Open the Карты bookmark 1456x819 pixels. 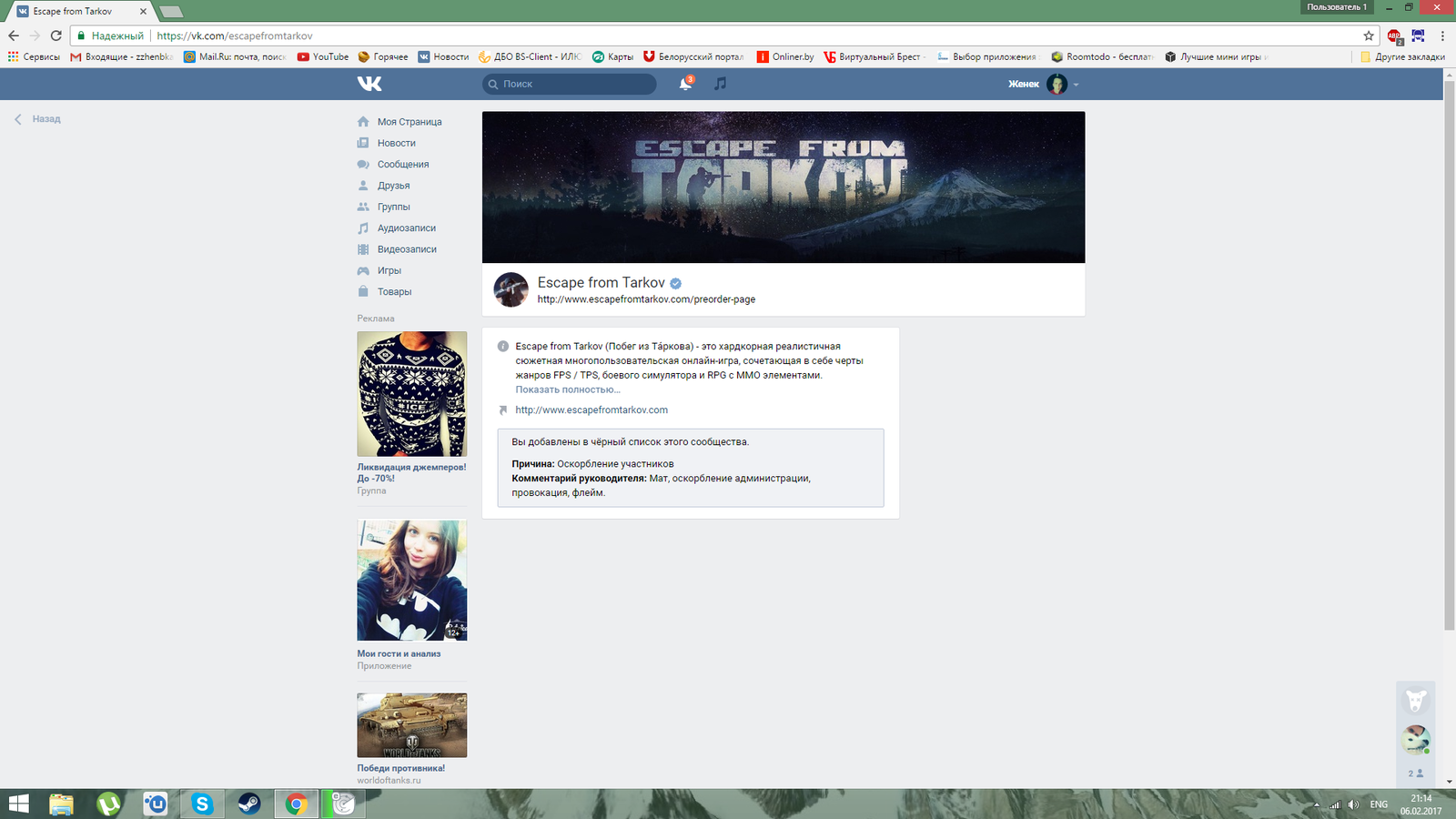[612, 56]
